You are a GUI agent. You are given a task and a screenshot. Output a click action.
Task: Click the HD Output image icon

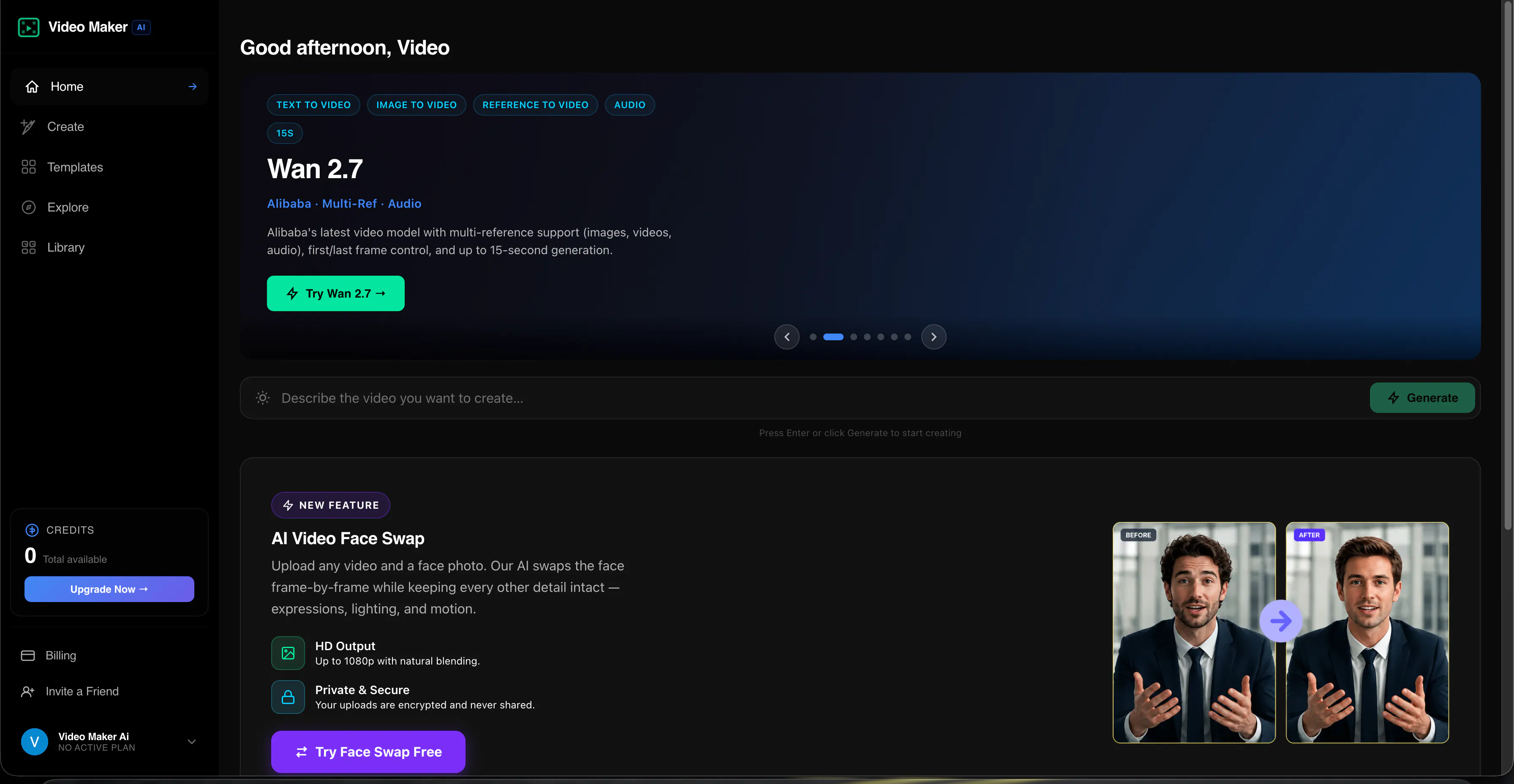click(288, 653)
